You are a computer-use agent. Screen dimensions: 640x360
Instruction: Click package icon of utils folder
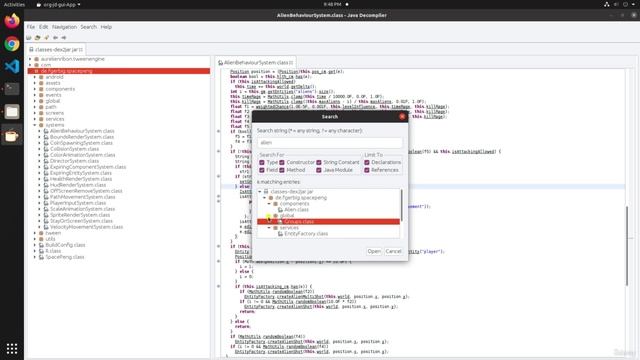coord(41,239)
